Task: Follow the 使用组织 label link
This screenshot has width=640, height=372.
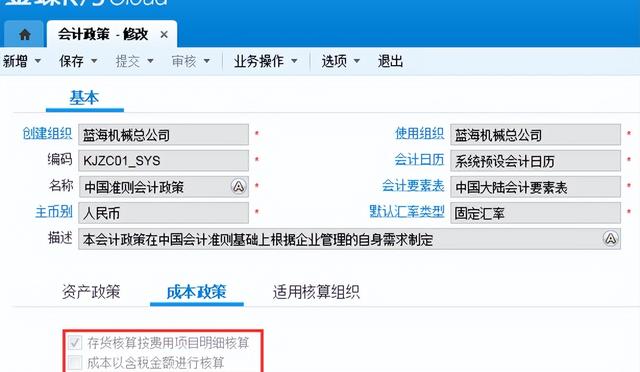Action: [419, 134]
